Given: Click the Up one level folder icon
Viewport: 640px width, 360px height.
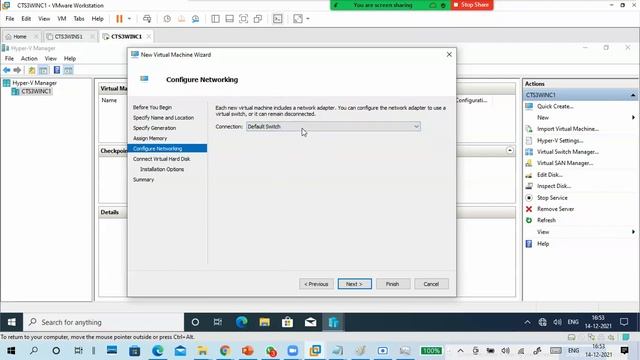Looking at the screenshot, I should (x=32, y=70).
